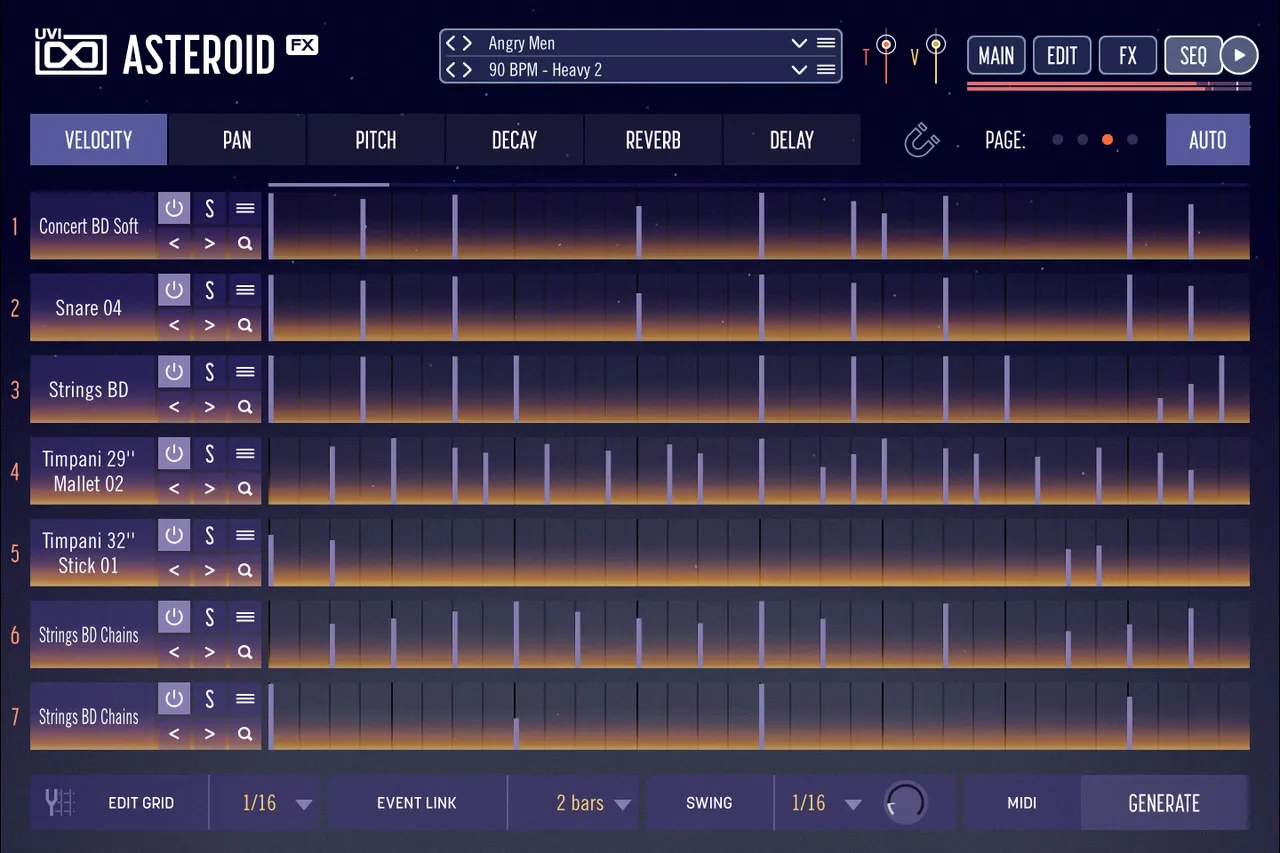Click the edit grid tuning fork icon
Screen dimensions: 1280x853
click(60, 802)
